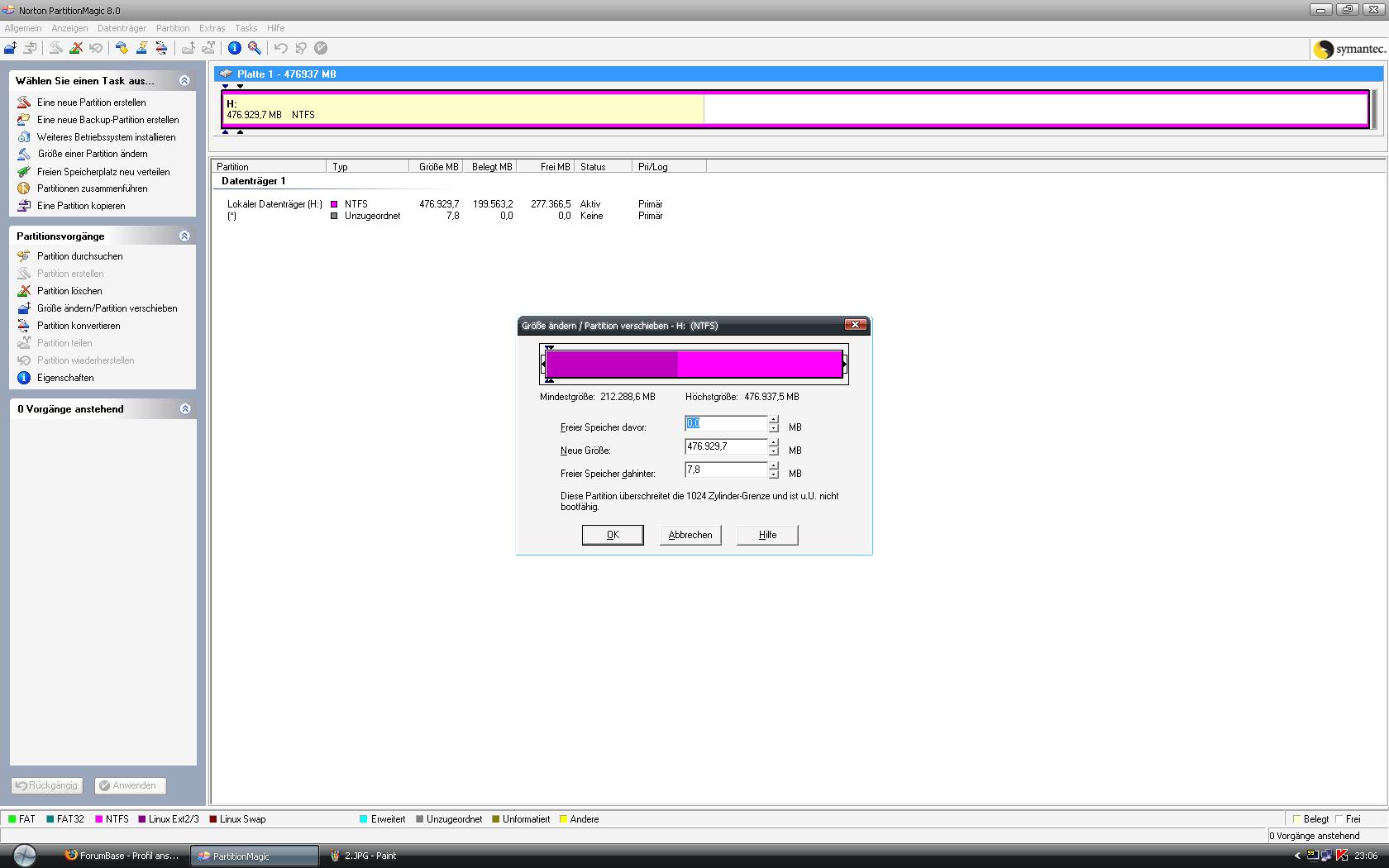Screen dimensions: 1389x868
Task: Click red X icon beside Partition löschen
Action: [x=24, y=291]
